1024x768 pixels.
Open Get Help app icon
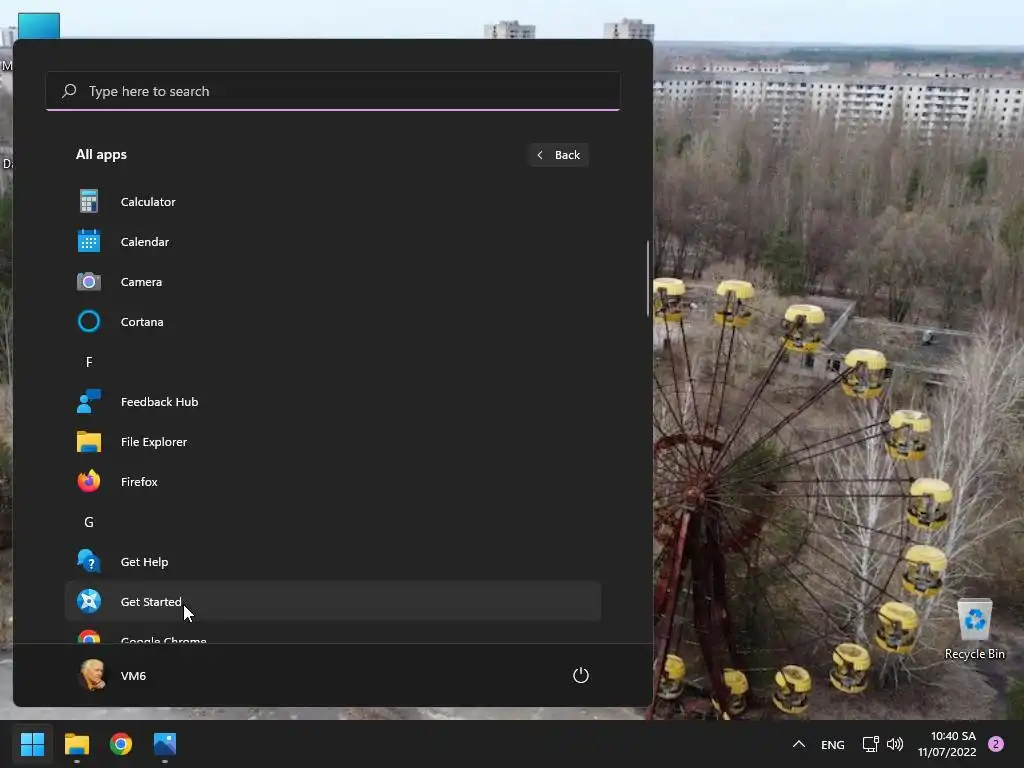pyautogui.click(x=89, y=561)
